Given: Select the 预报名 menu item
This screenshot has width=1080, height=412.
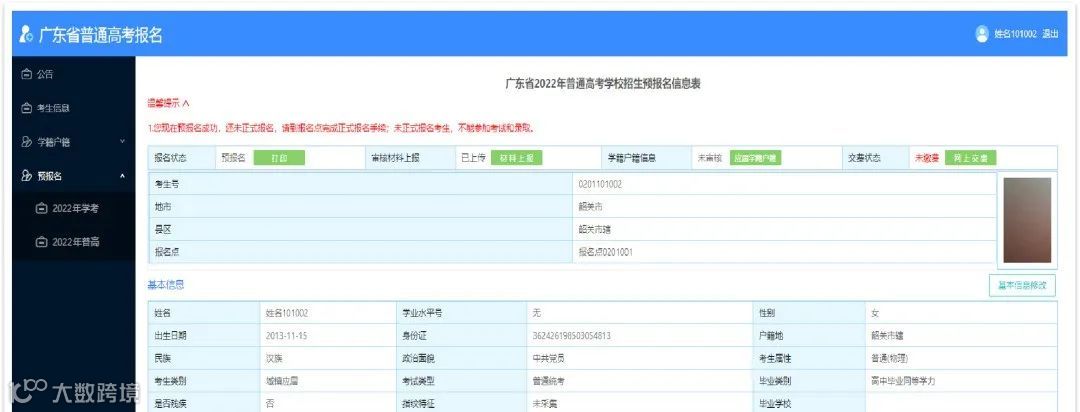Looking at the screenshot, I should [50, 176].
